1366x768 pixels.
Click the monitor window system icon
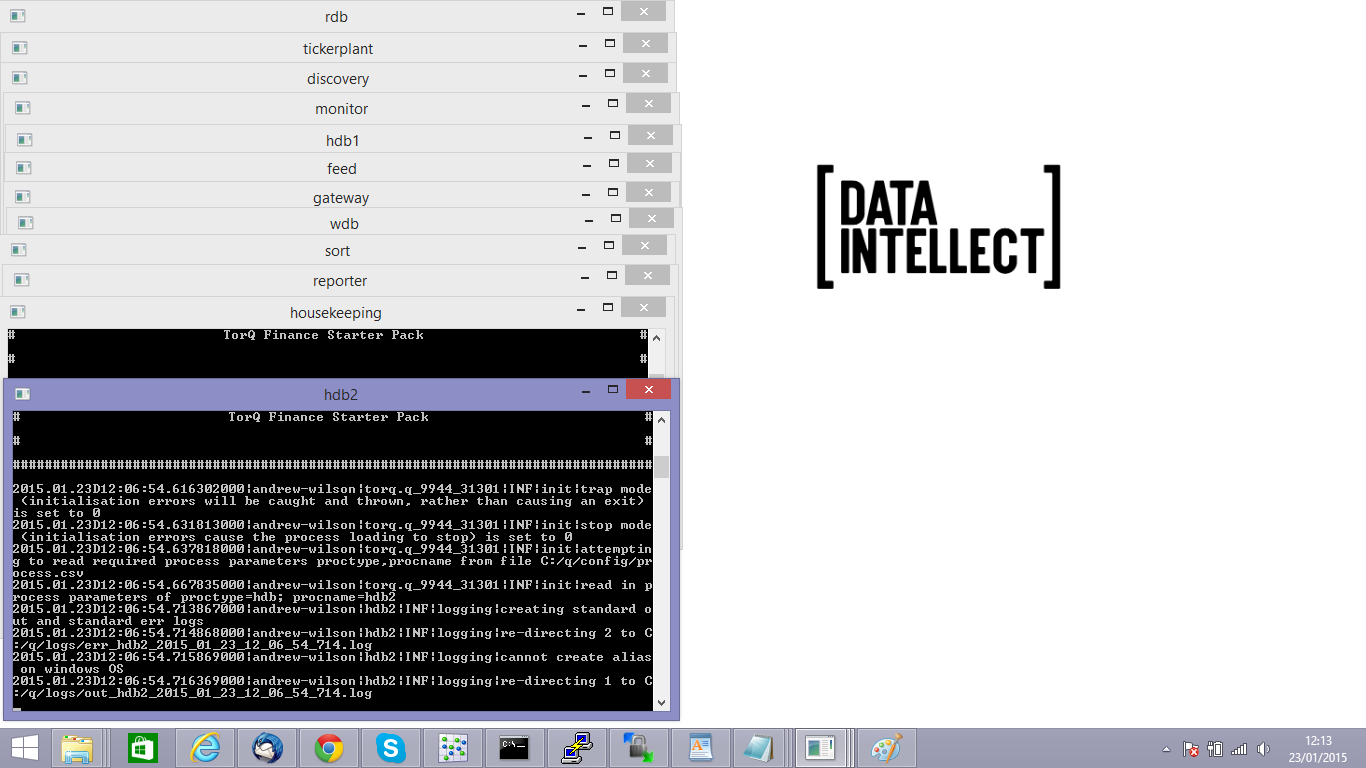(x=22, y=108)
